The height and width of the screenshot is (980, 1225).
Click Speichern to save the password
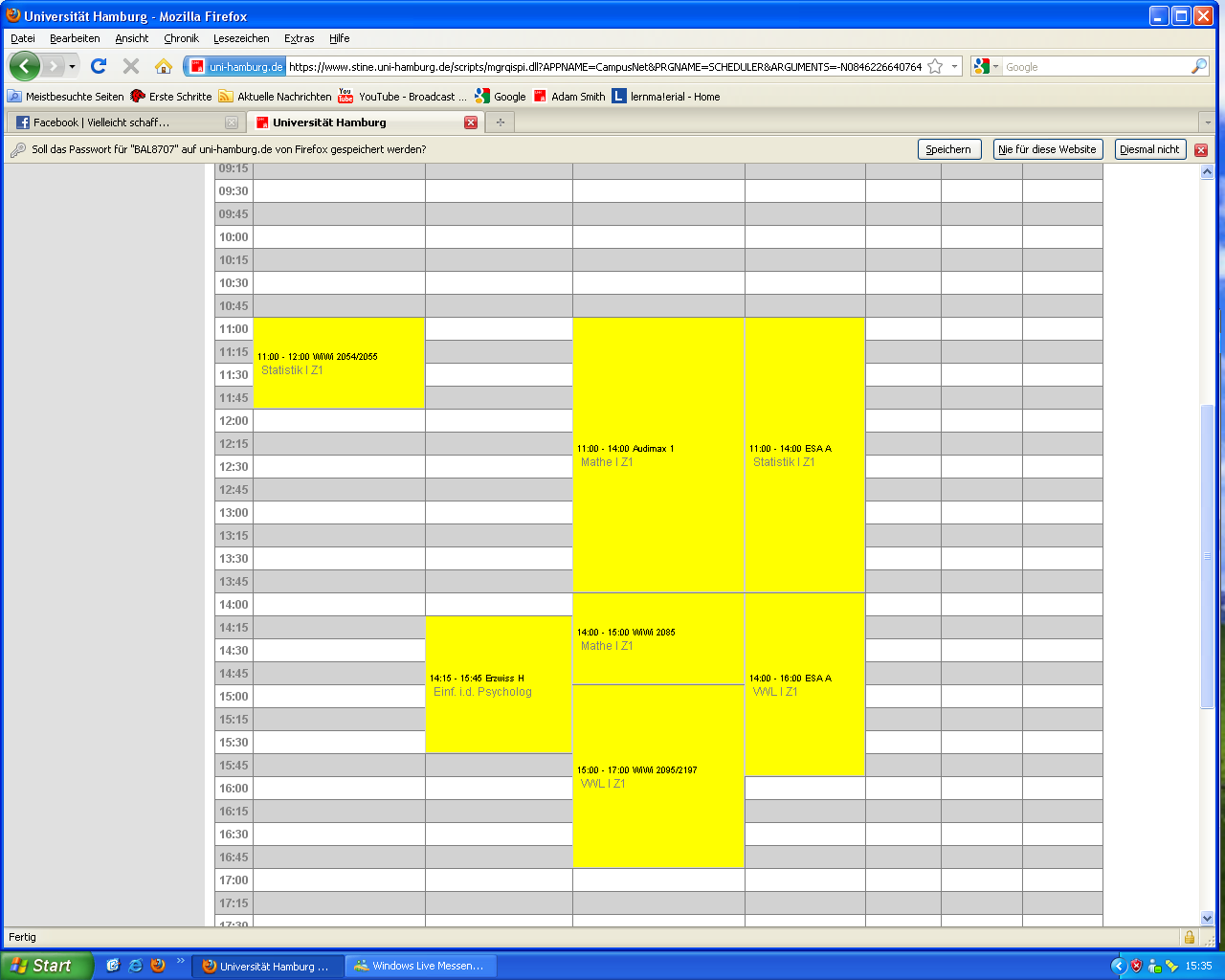[x=948, y=149]
